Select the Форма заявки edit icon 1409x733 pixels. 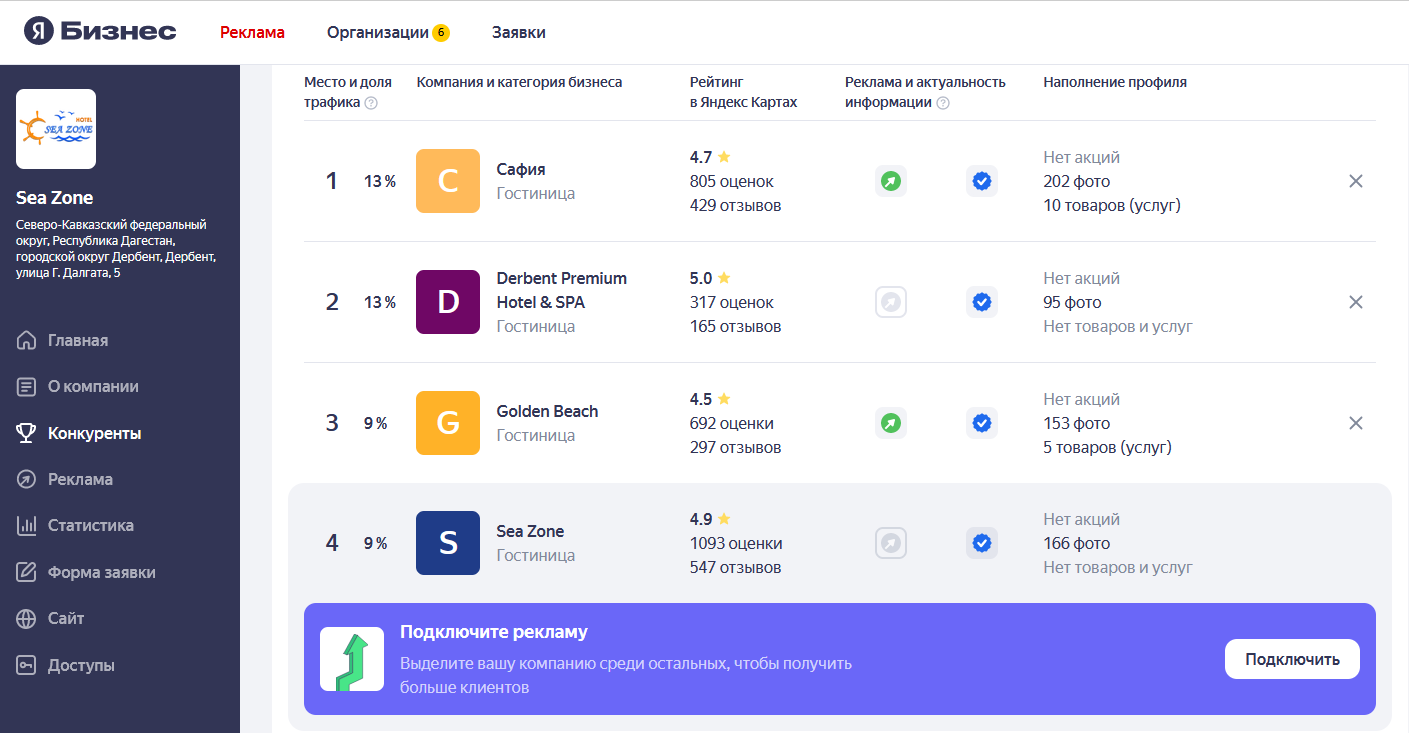[x=27, y=572]
